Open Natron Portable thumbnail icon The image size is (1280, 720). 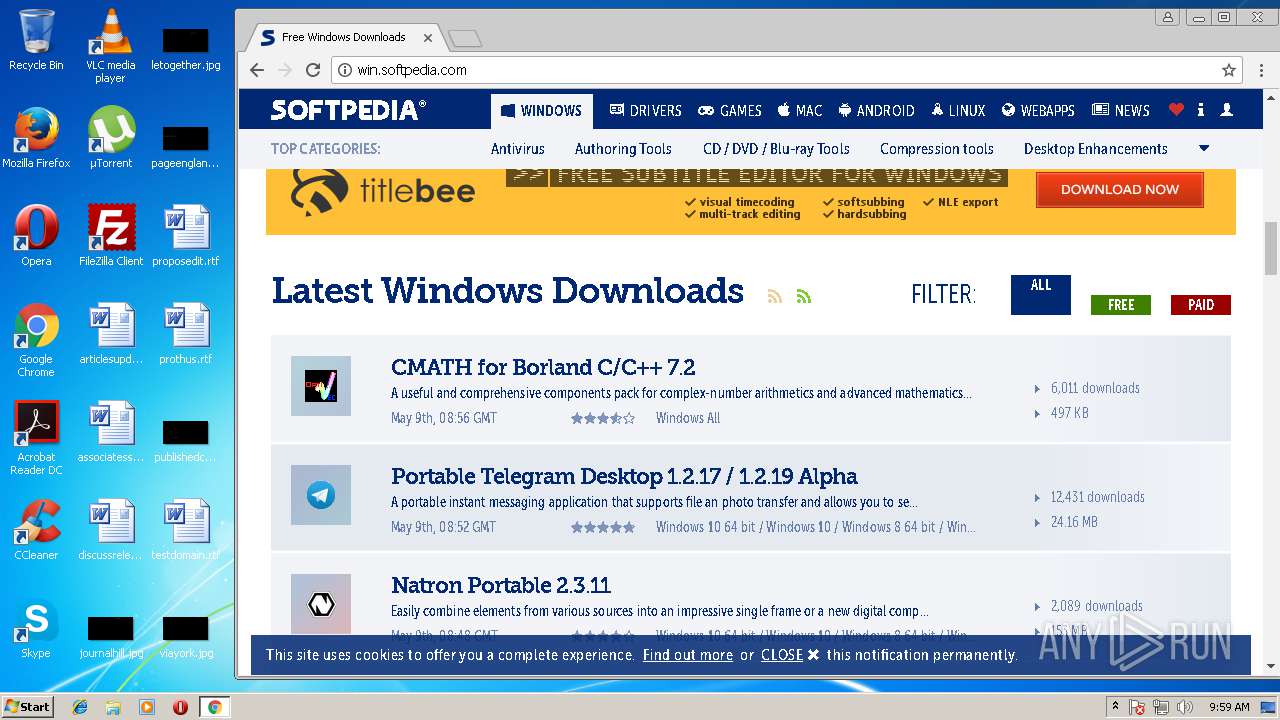[x=321, y=604]
